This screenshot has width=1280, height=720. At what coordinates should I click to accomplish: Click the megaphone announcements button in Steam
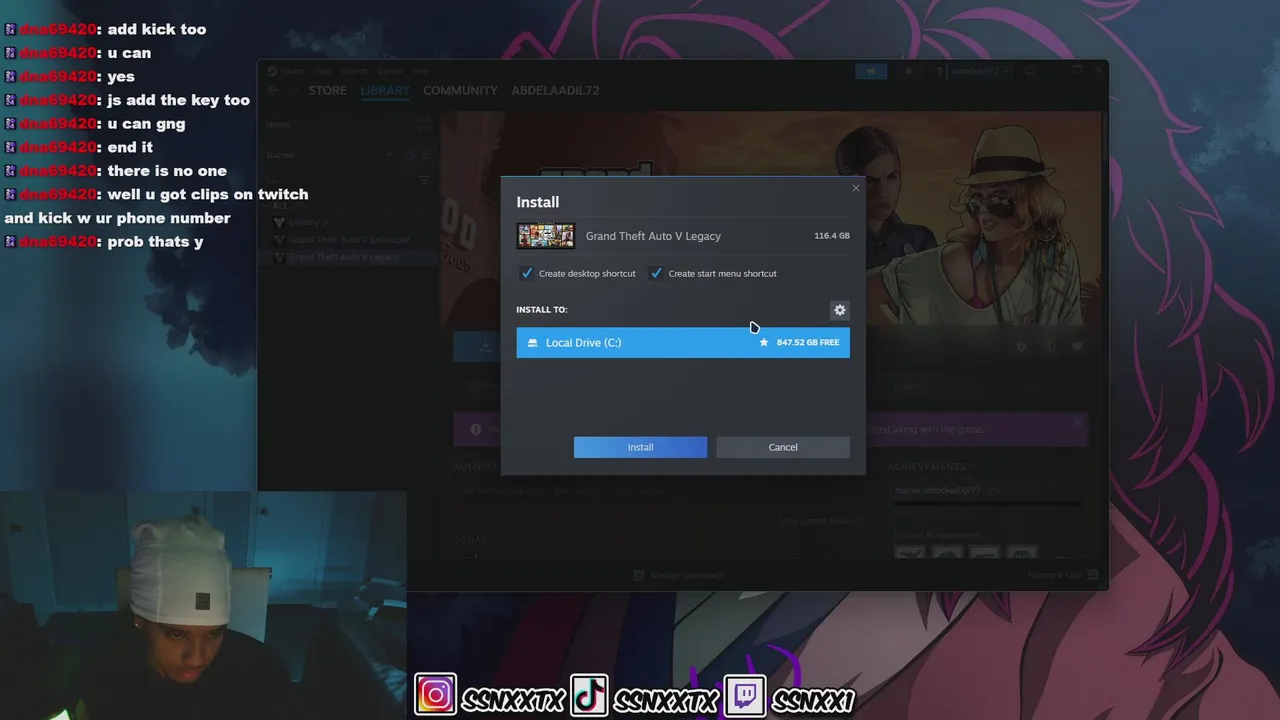(870, 71)
